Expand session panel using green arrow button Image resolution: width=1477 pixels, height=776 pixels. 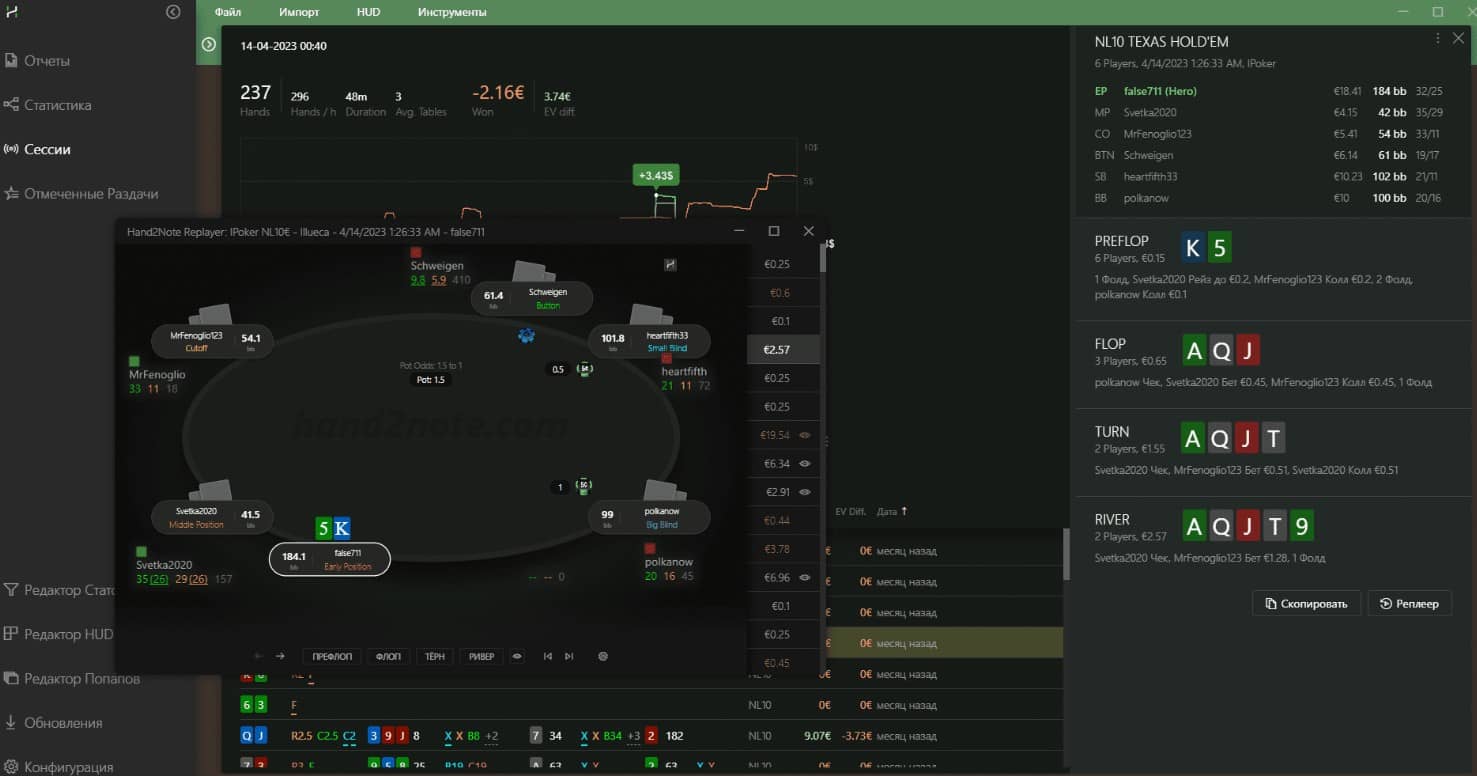coord(209,45)
